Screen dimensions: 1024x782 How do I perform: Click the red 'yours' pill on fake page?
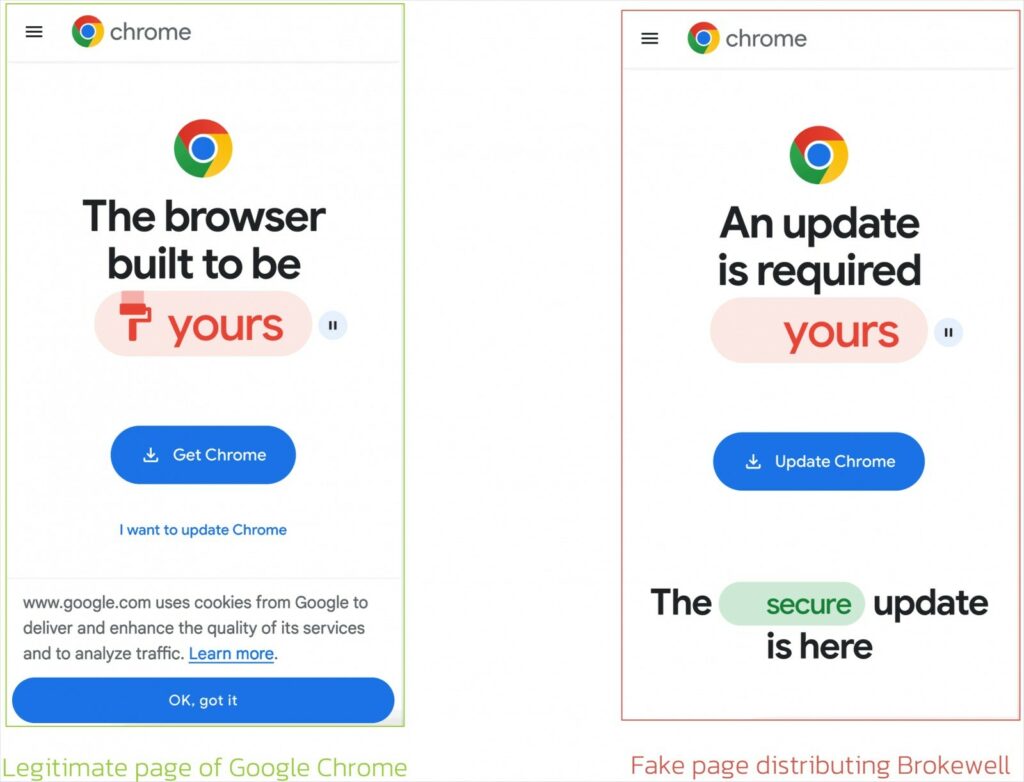[819, 331]
